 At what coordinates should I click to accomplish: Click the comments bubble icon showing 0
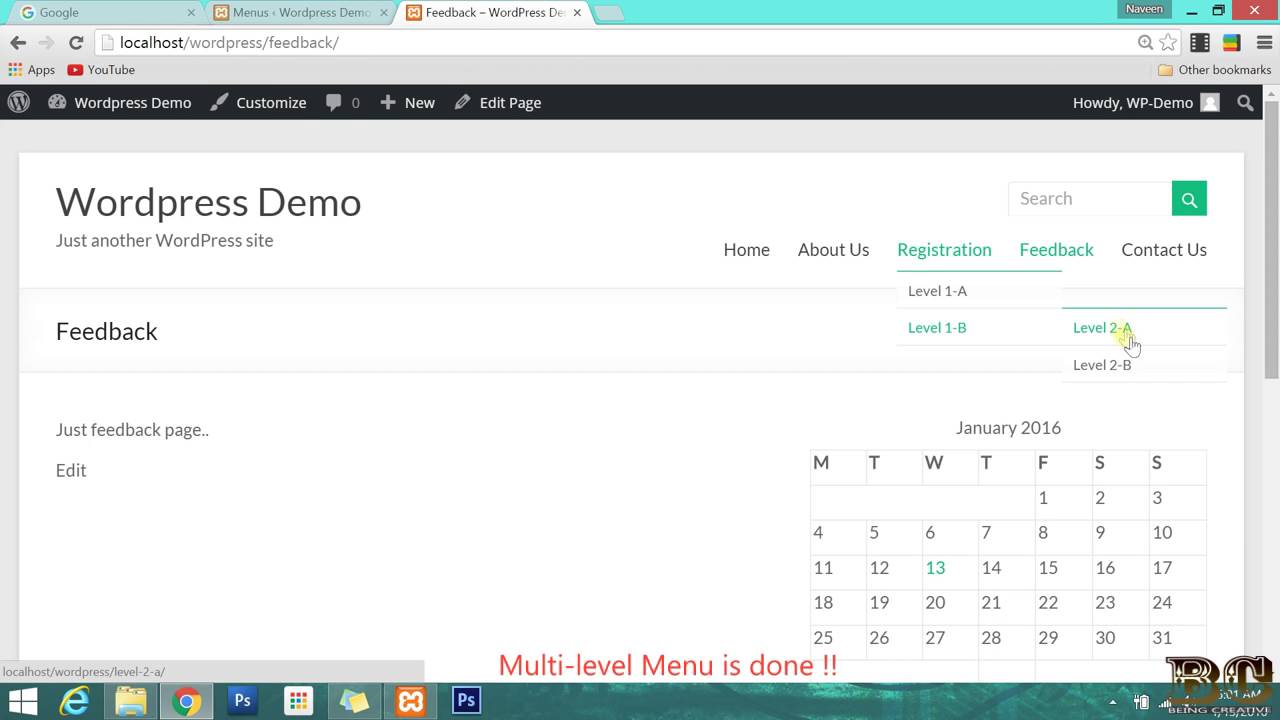coord(342,102)
